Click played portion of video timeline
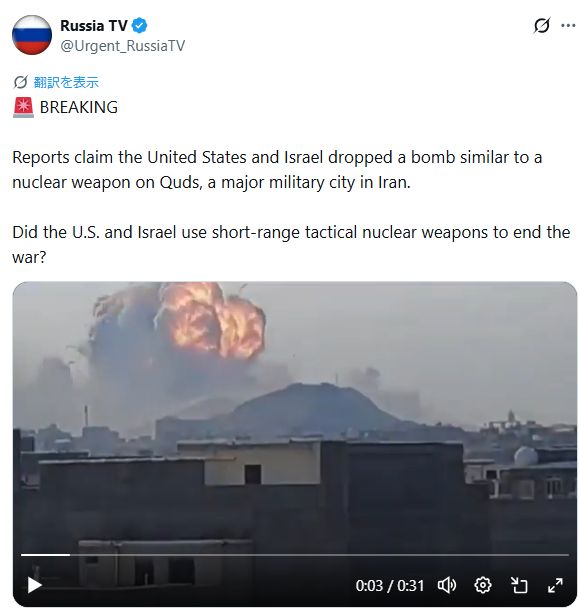This screenshot has height=613, width=579. [45, 555]
